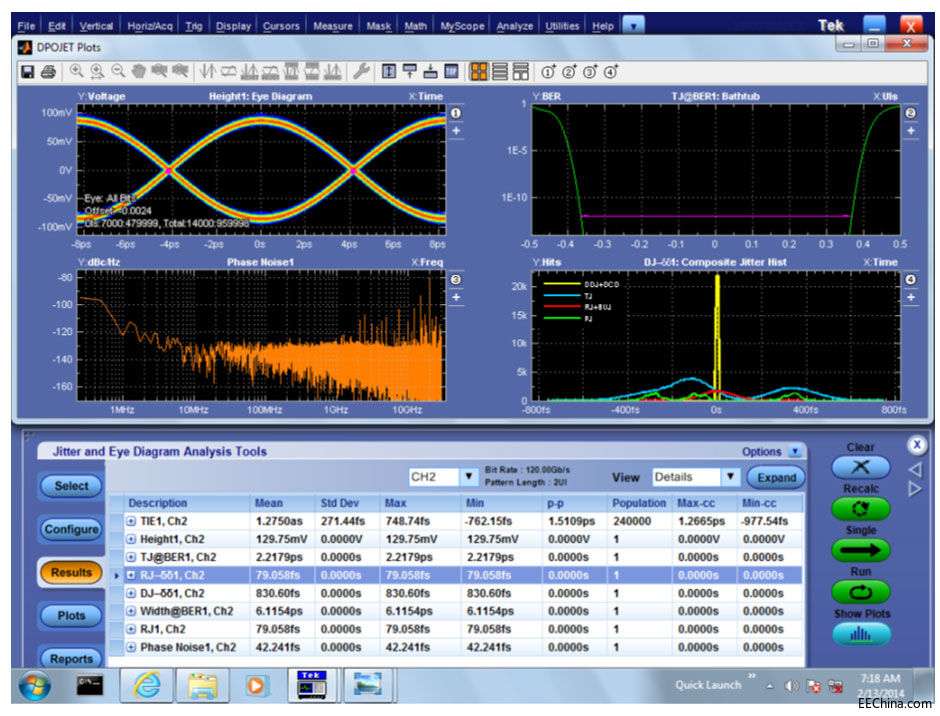Expand the Height1, Ch2 measurement row
This screenshot has height=716, width=940.
coord(131,539)
